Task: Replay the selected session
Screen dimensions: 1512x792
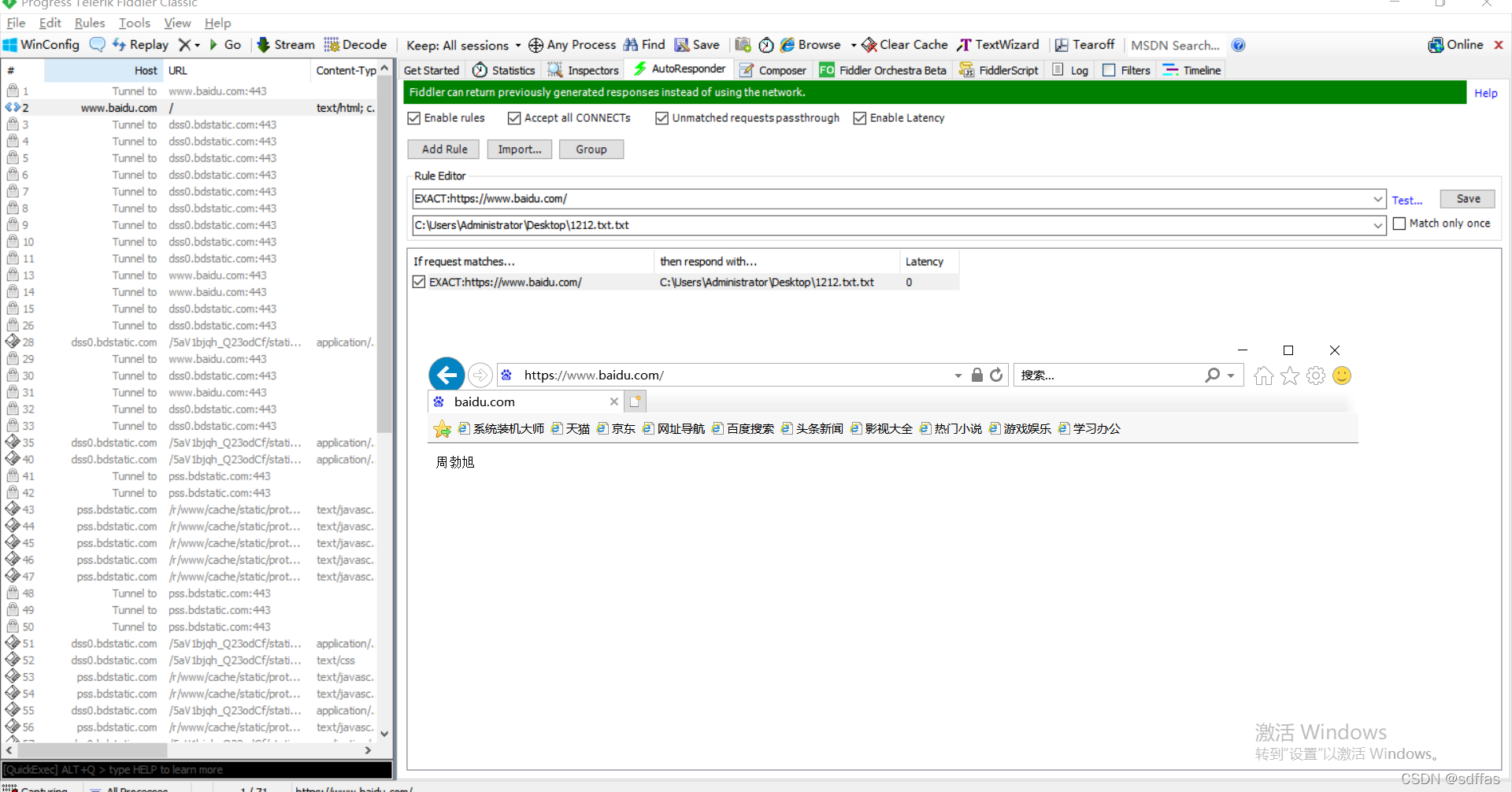Action: (x=141, y=45)
